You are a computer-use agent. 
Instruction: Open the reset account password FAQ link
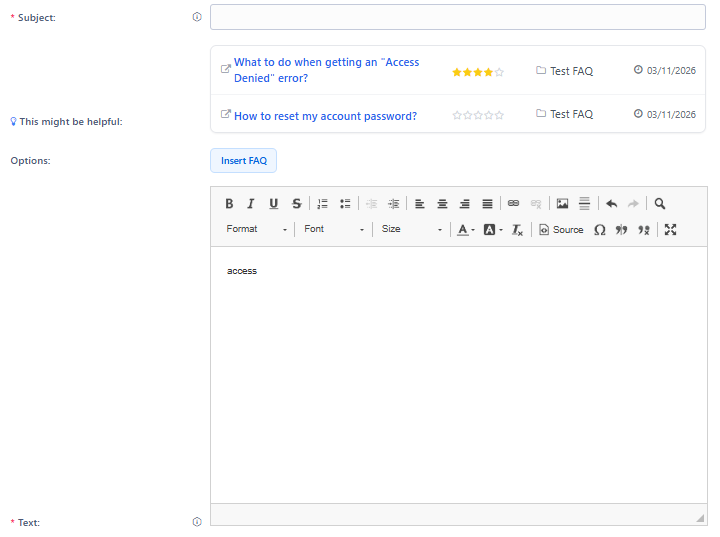pyautogui.click(x=326, y=116)
